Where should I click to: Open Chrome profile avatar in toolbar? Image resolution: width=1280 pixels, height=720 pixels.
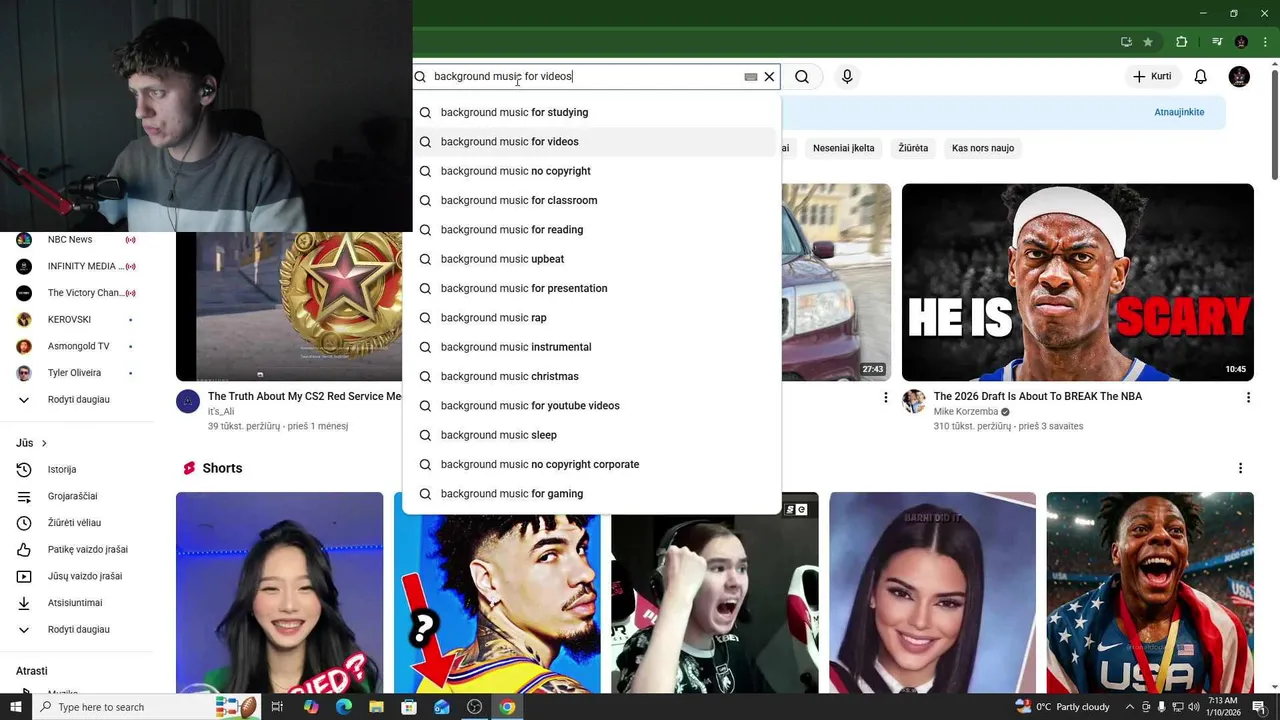coord(1241,42)
